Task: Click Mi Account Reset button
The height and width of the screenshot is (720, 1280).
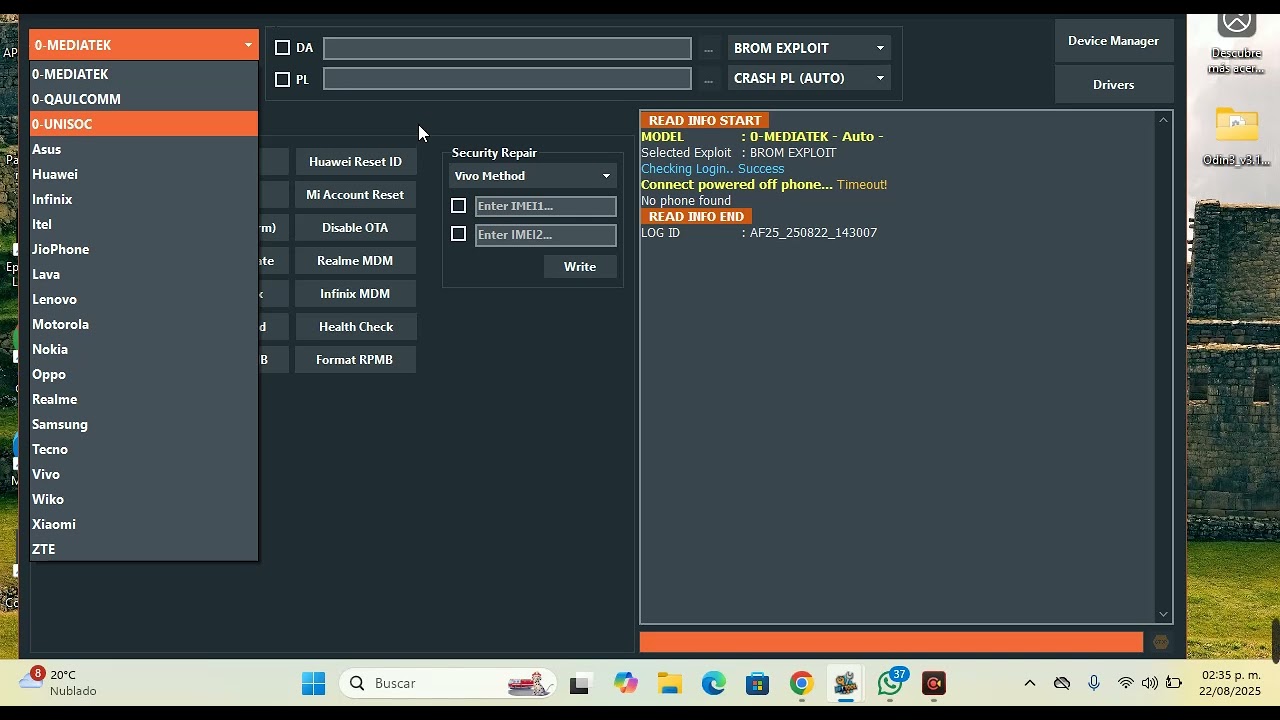Action: tap(355, 195)
